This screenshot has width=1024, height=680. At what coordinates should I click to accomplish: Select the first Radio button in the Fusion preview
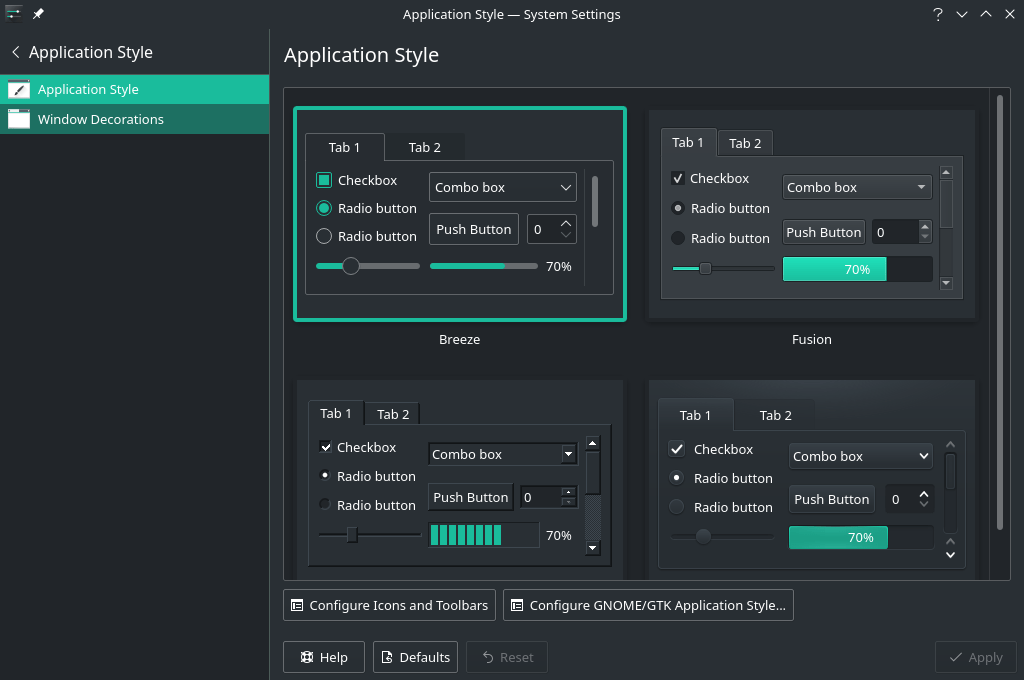tap(678, 208)
